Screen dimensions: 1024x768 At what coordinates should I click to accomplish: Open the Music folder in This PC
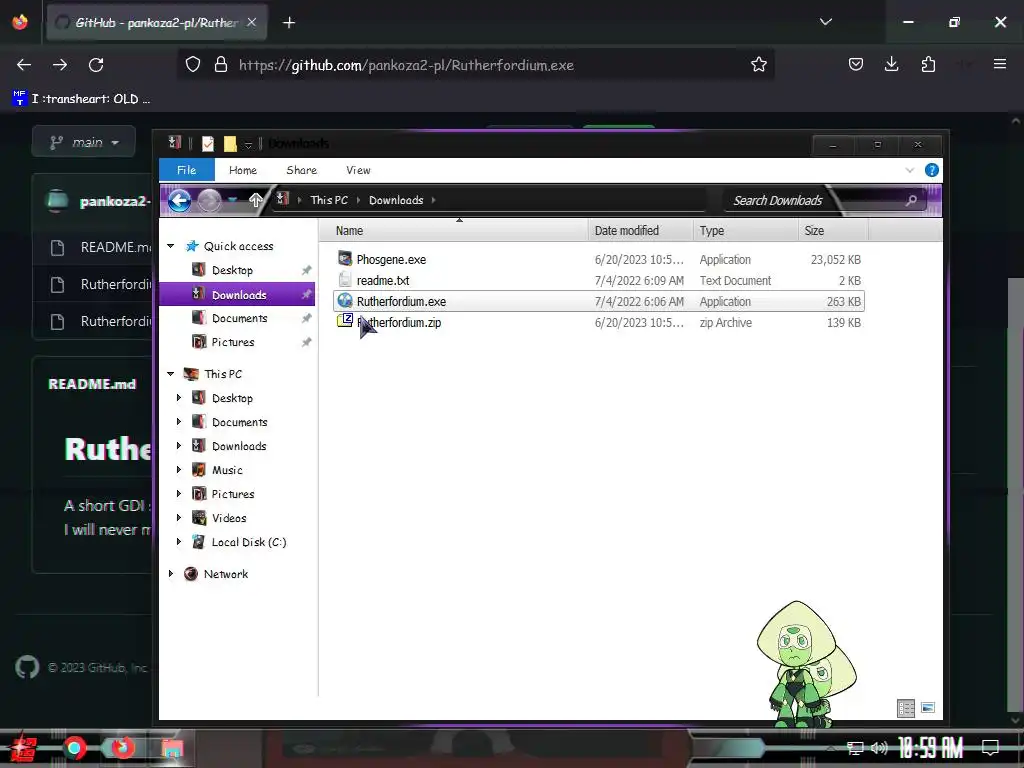click(227, 470)
